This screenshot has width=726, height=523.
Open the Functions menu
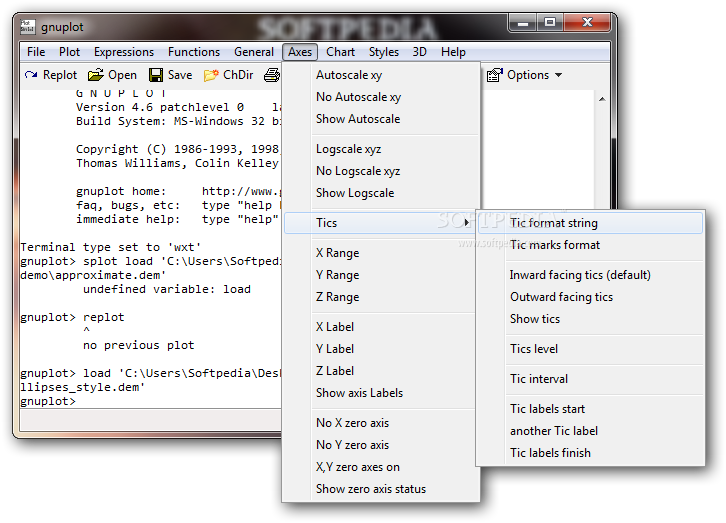point(194,52)
